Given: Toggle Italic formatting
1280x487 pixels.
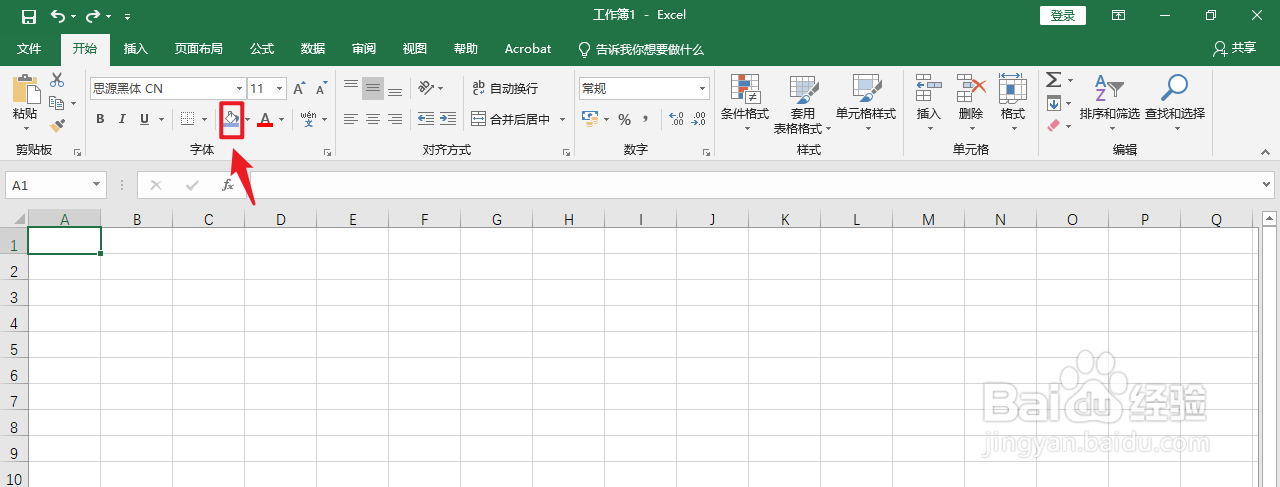Looking at the screenshot, I should pyautogui.click(x=122, y=119).
